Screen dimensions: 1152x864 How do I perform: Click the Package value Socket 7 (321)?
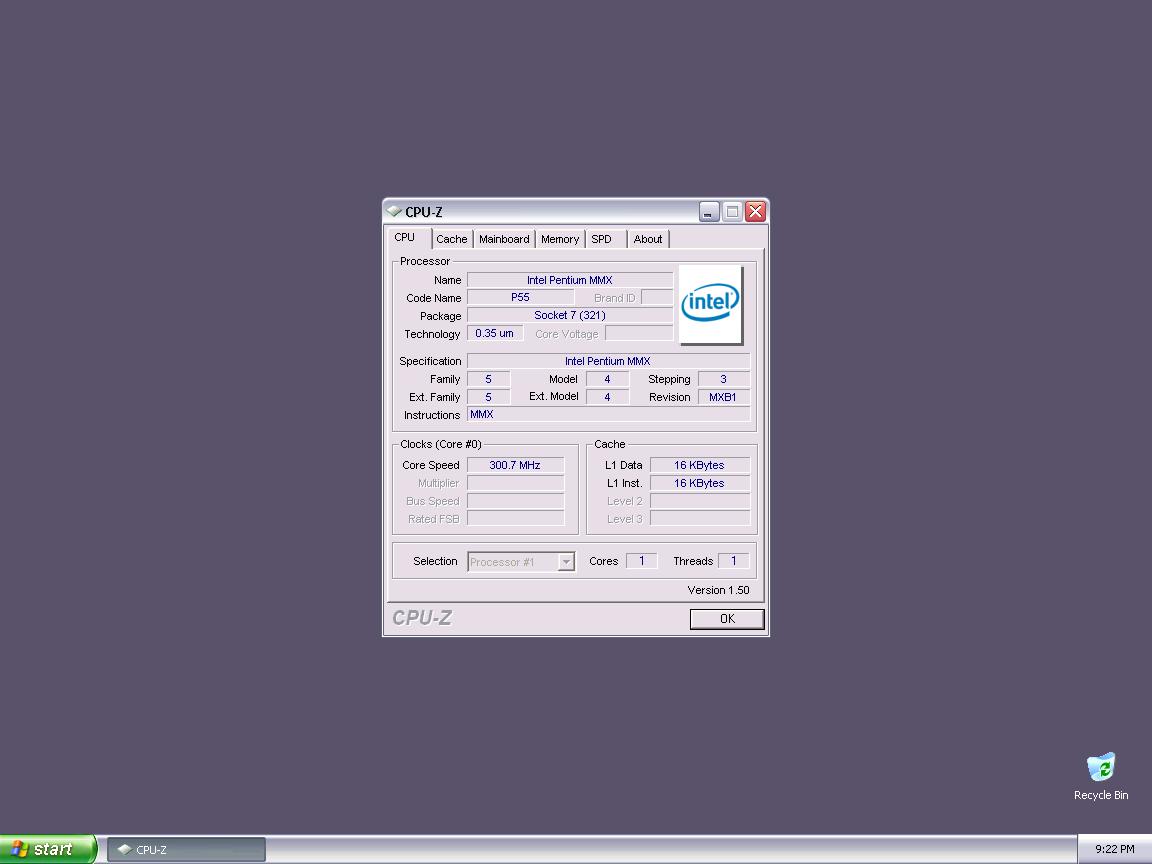coord(569,315)
